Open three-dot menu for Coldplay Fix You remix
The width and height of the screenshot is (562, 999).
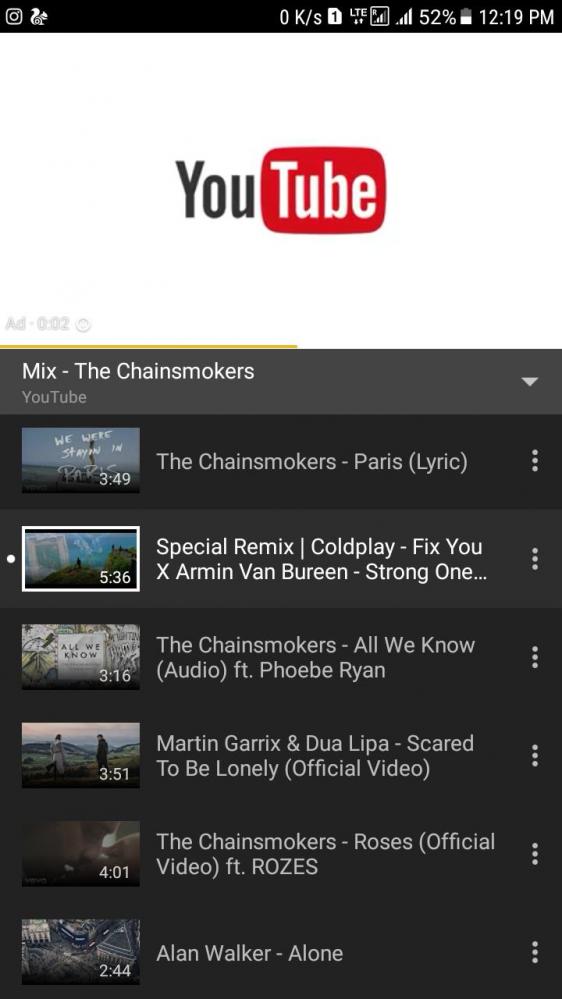[x=535, y=559]
